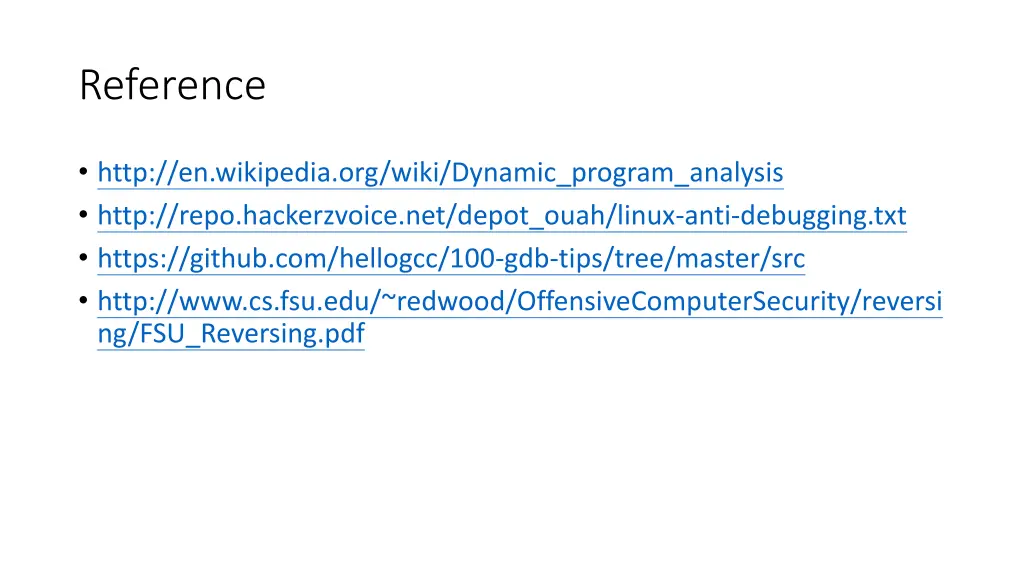Click the text linux-anti-debugging.txt in second link
Image resolution: width=1024 pixels, height=576 pixels.
(x=761, y=216)
